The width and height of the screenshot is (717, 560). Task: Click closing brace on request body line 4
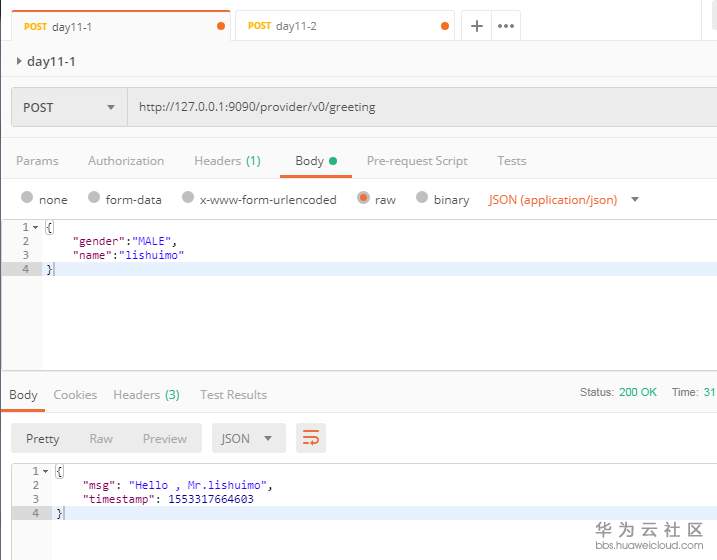(49, 269)
